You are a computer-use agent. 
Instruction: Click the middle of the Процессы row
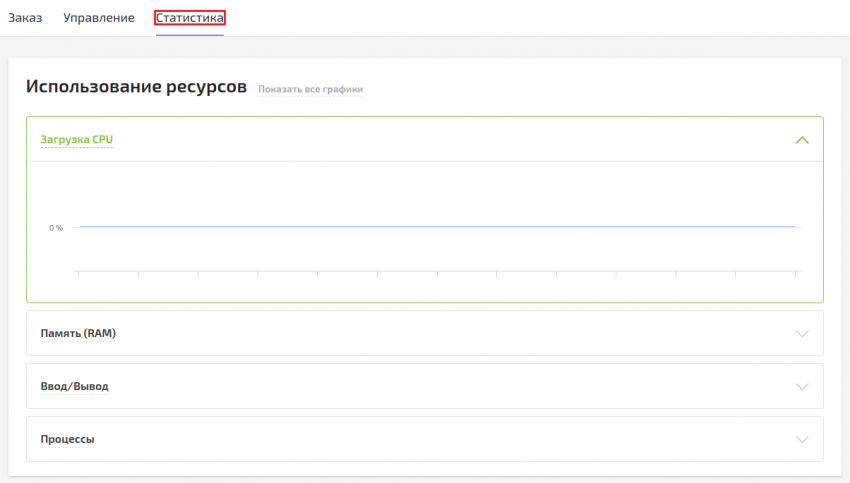point(424,439)
